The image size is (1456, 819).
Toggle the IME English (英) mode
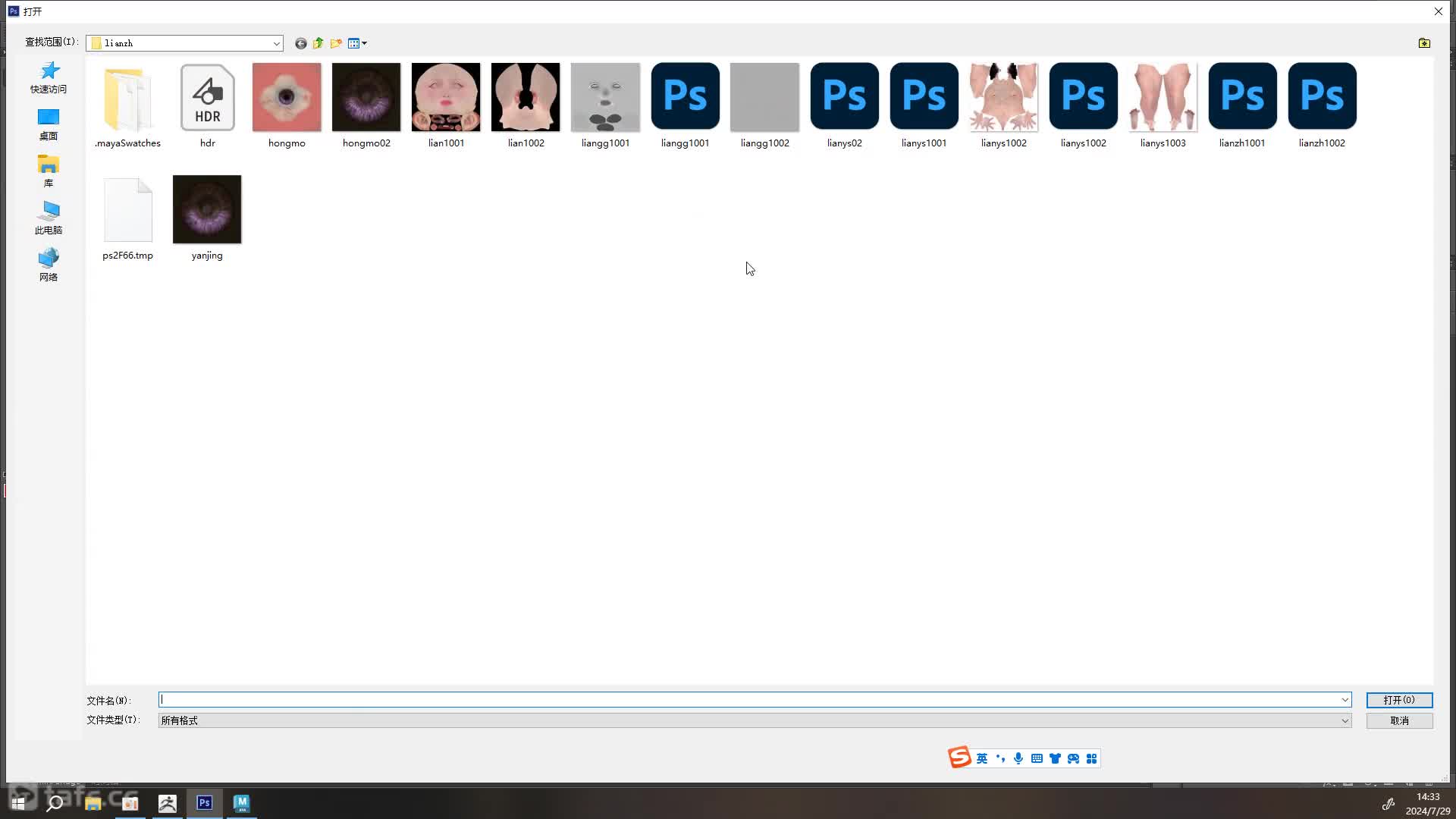pos(982,758)
